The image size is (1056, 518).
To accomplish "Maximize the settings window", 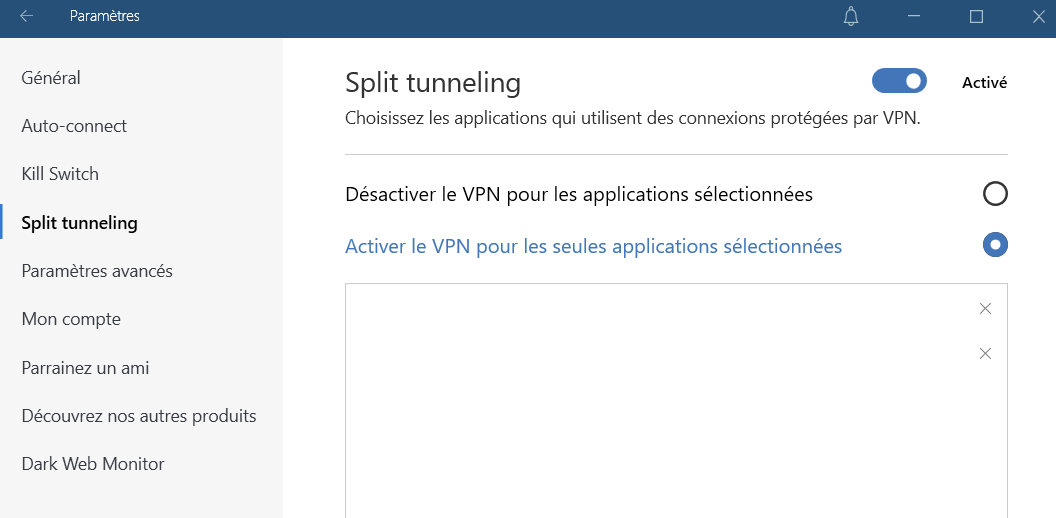I will point(976,17).
